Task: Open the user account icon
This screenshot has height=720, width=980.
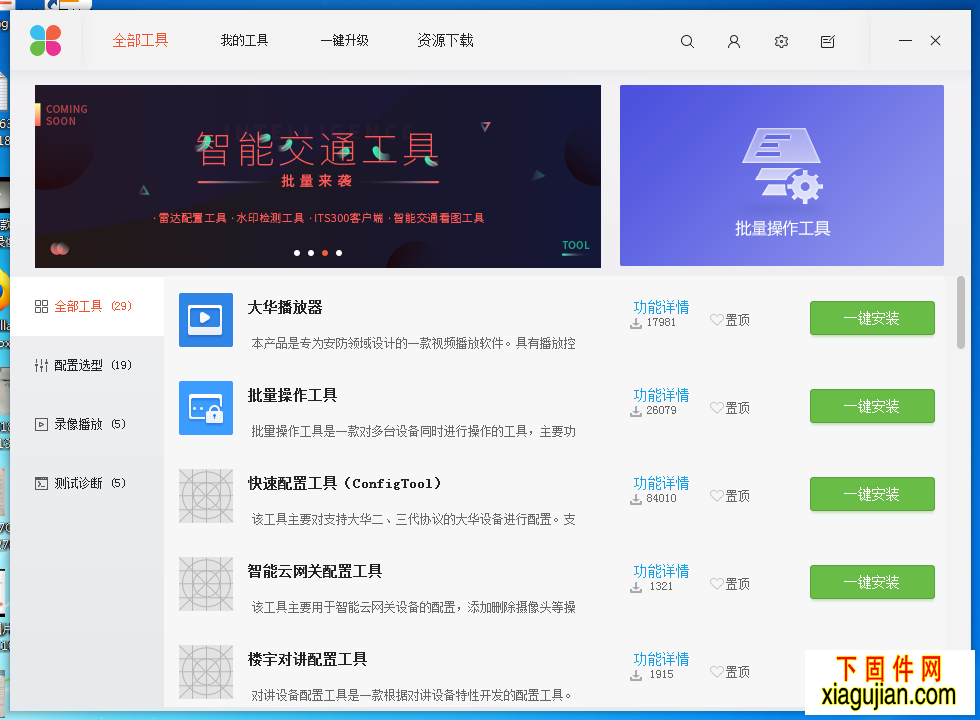Action: coord(734,42)
